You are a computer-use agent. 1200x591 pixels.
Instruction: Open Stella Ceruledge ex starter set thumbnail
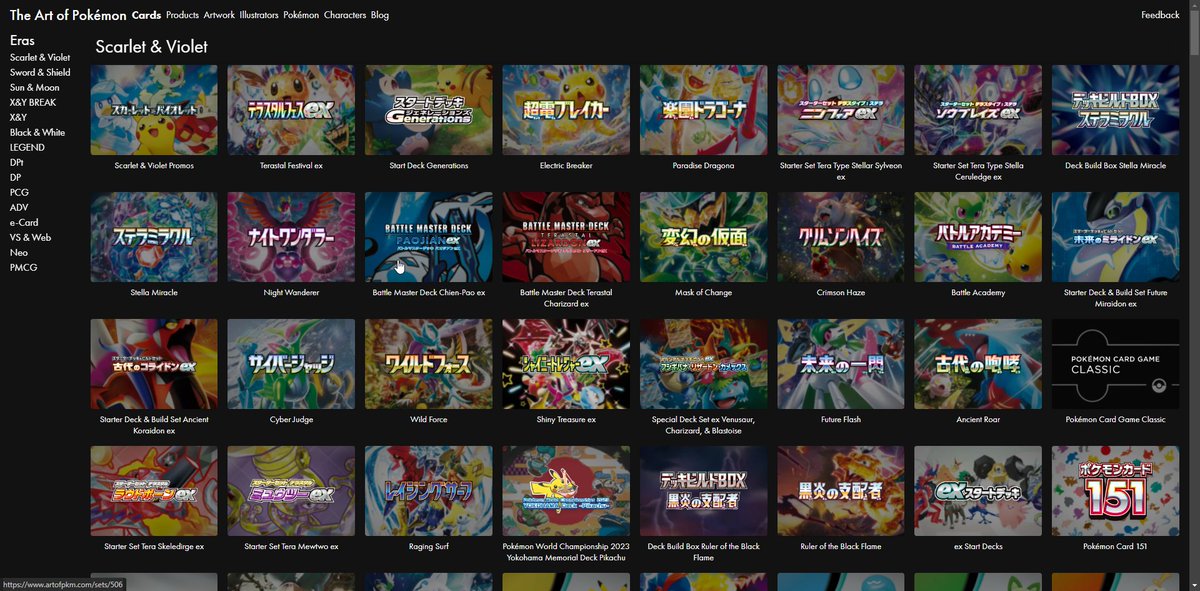point(978,110)
